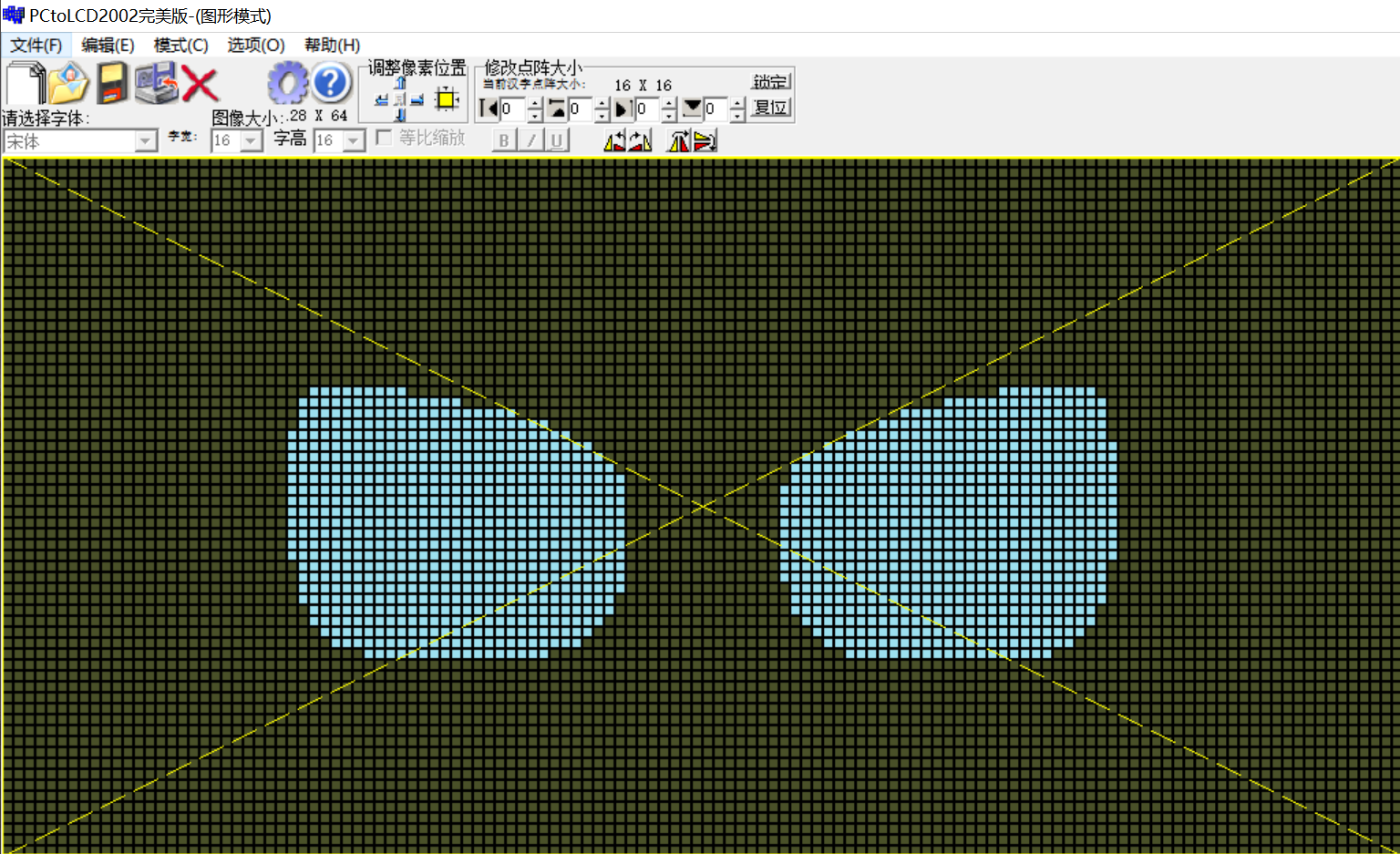Click the 修改点阵大小 group label
1400x854 pixels.
click(x=533, y=68)
